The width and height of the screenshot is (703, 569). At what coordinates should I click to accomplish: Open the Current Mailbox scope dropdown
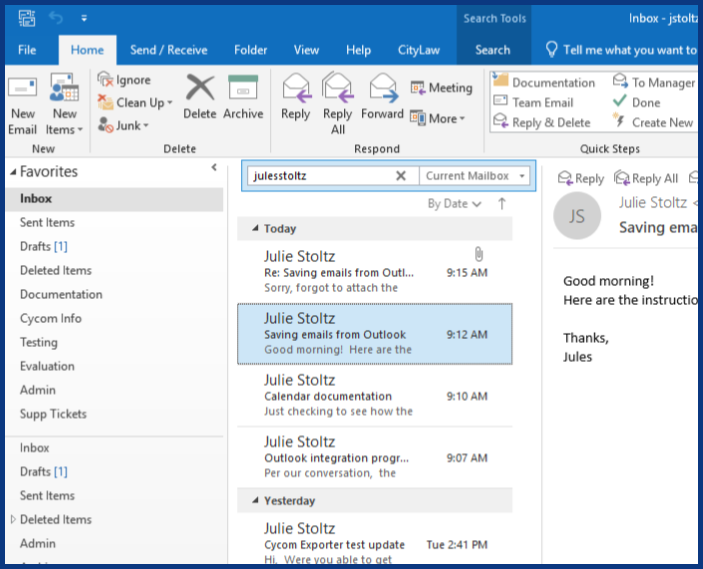tap(474, 176)
